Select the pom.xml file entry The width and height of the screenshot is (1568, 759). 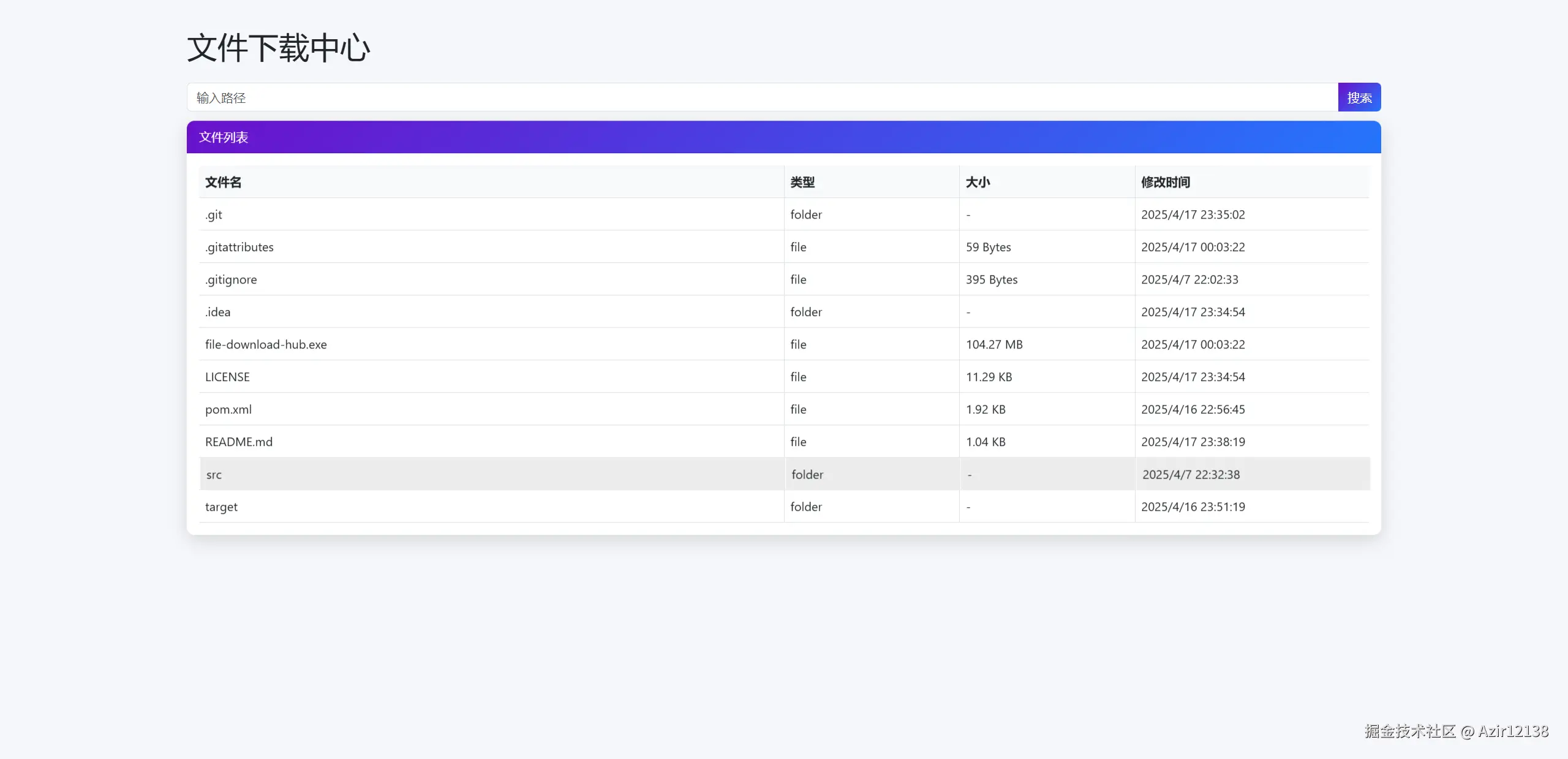[228, 409]
